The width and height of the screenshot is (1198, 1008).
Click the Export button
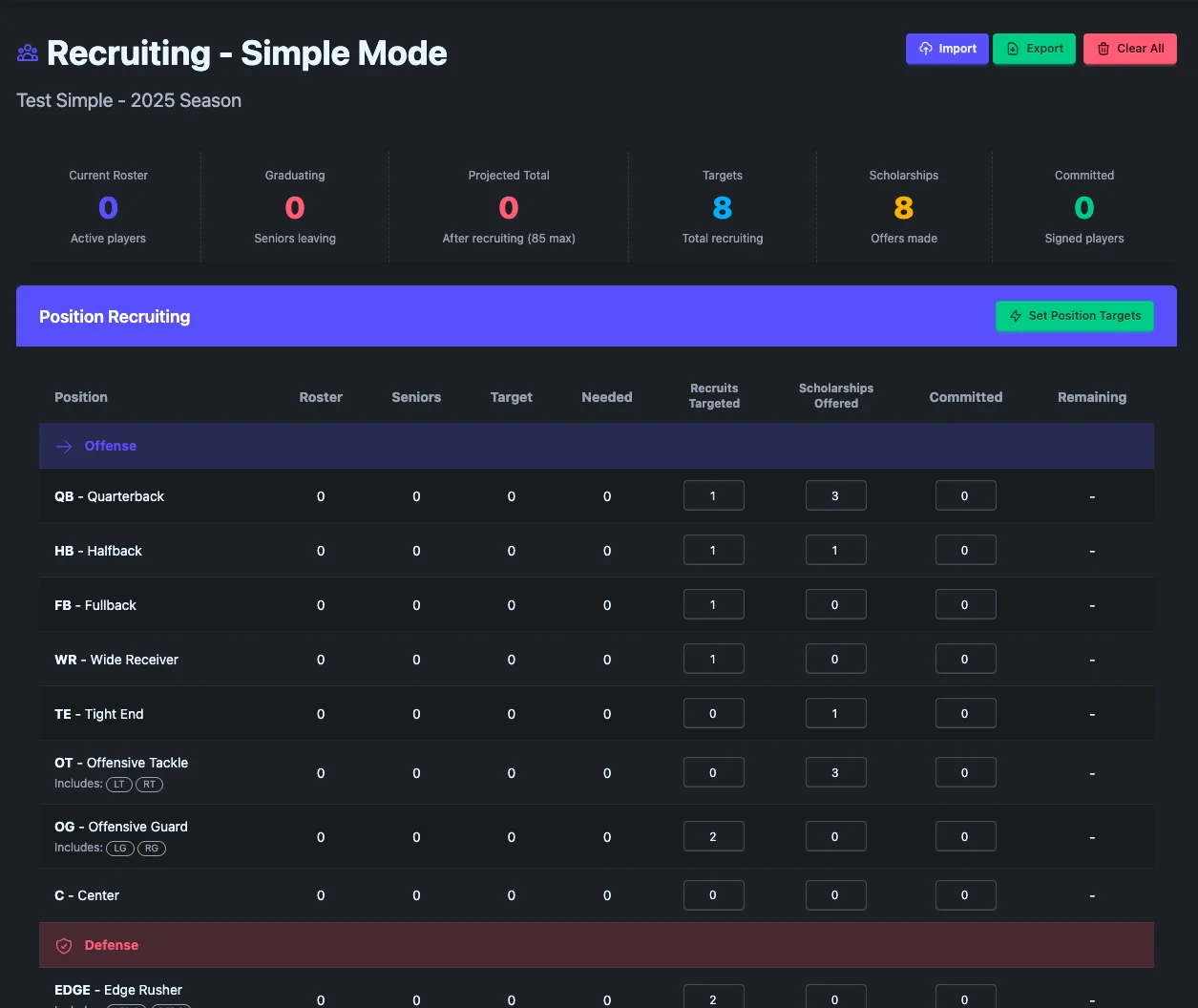point(1034,48)
